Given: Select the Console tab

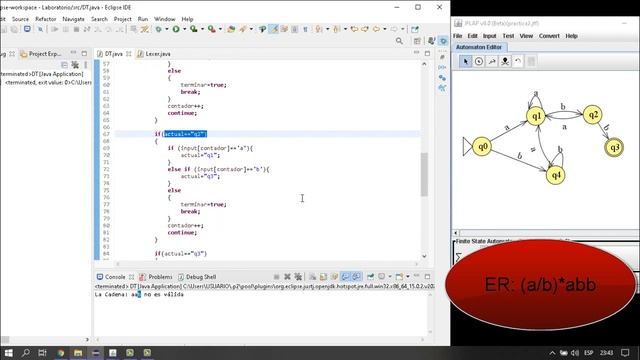Looking at the screenshot, I should coord(115,277).
